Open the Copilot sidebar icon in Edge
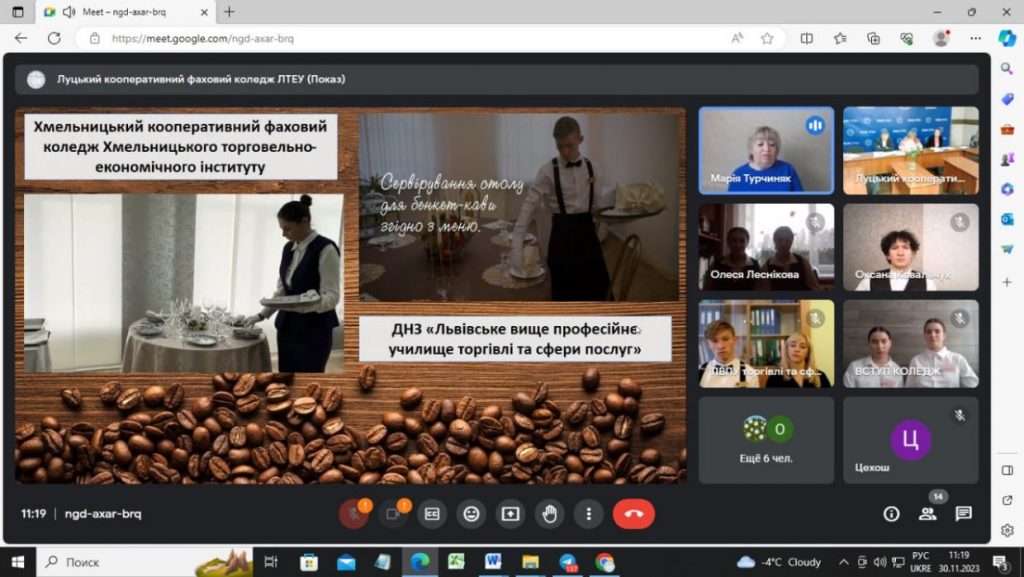 (1007, 38)
